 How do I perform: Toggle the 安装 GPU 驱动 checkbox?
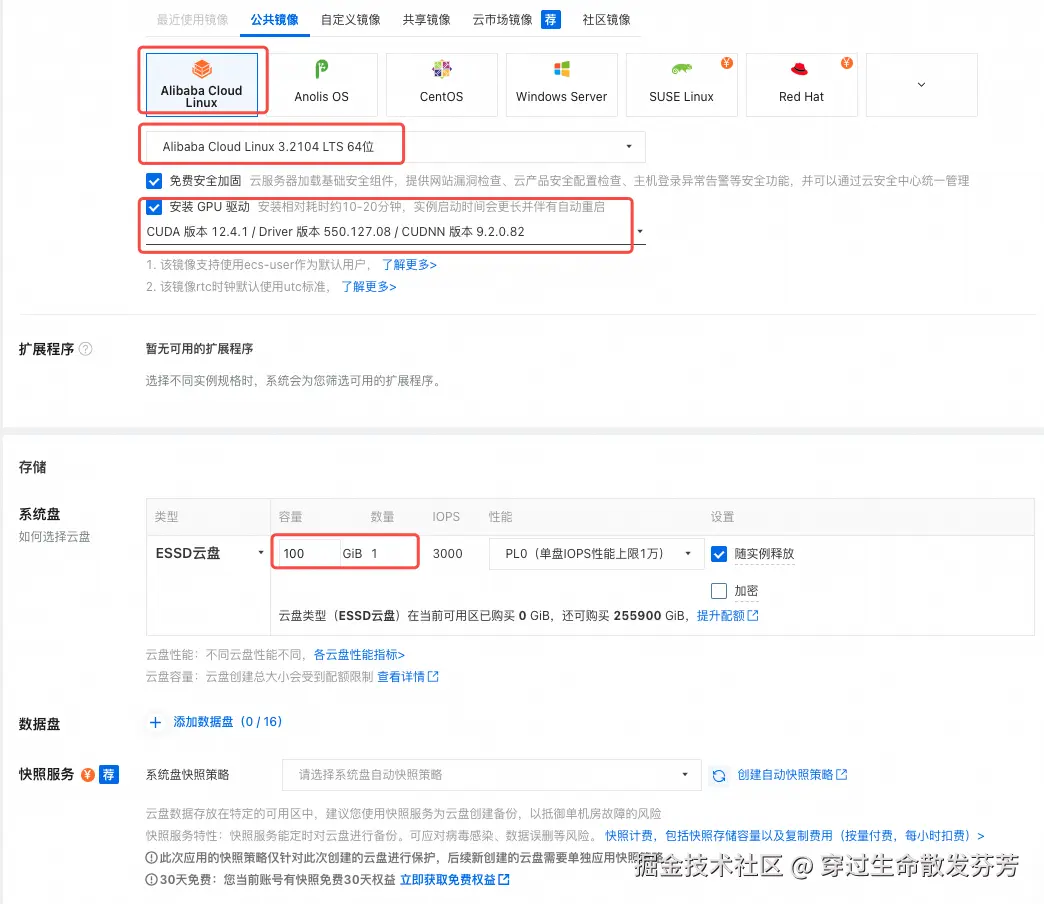[154, 207]
